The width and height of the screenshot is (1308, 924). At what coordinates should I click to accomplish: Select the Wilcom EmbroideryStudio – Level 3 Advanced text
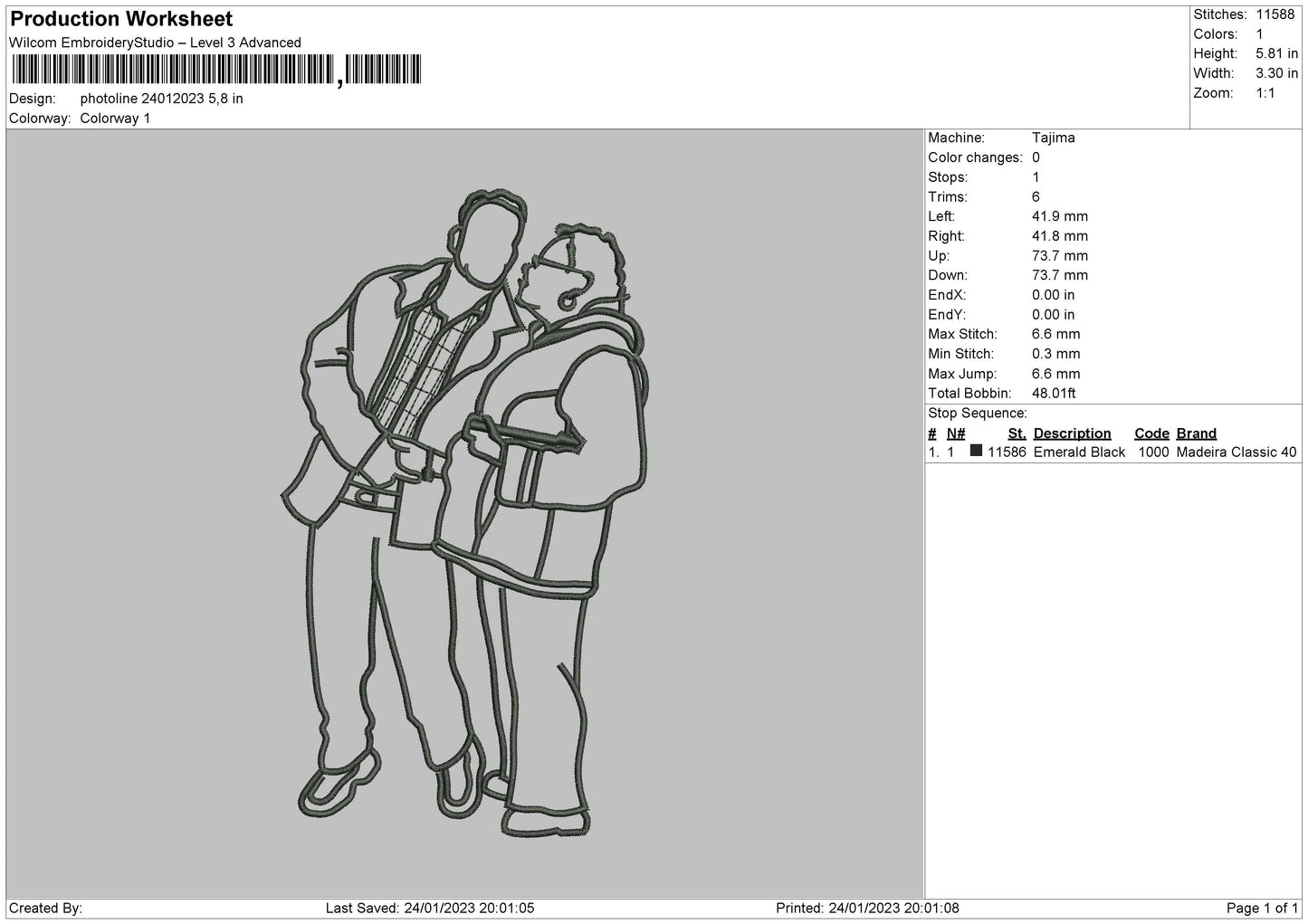(155, 43)
